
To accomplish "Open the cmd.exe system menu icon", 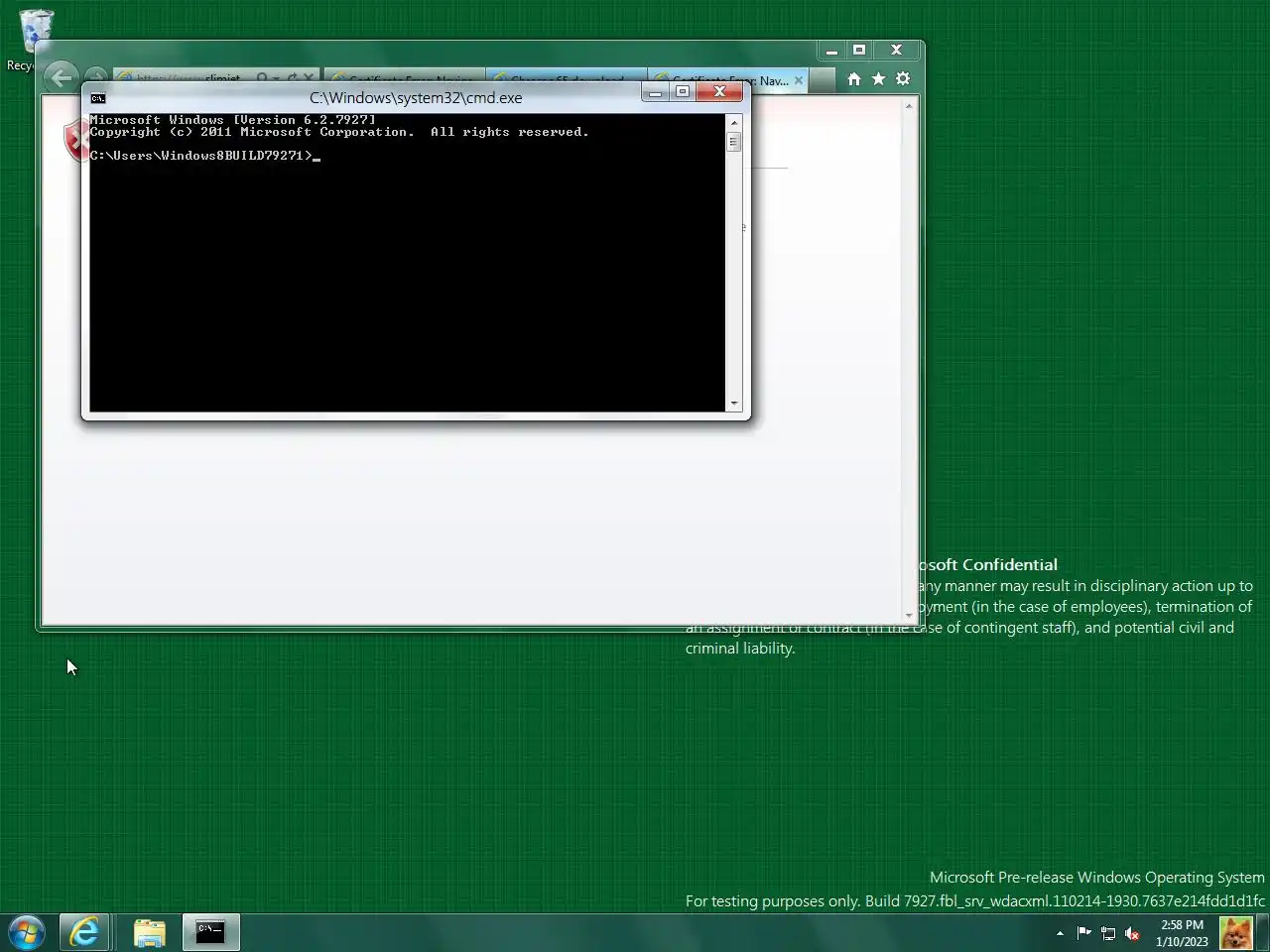I will 98,98.
